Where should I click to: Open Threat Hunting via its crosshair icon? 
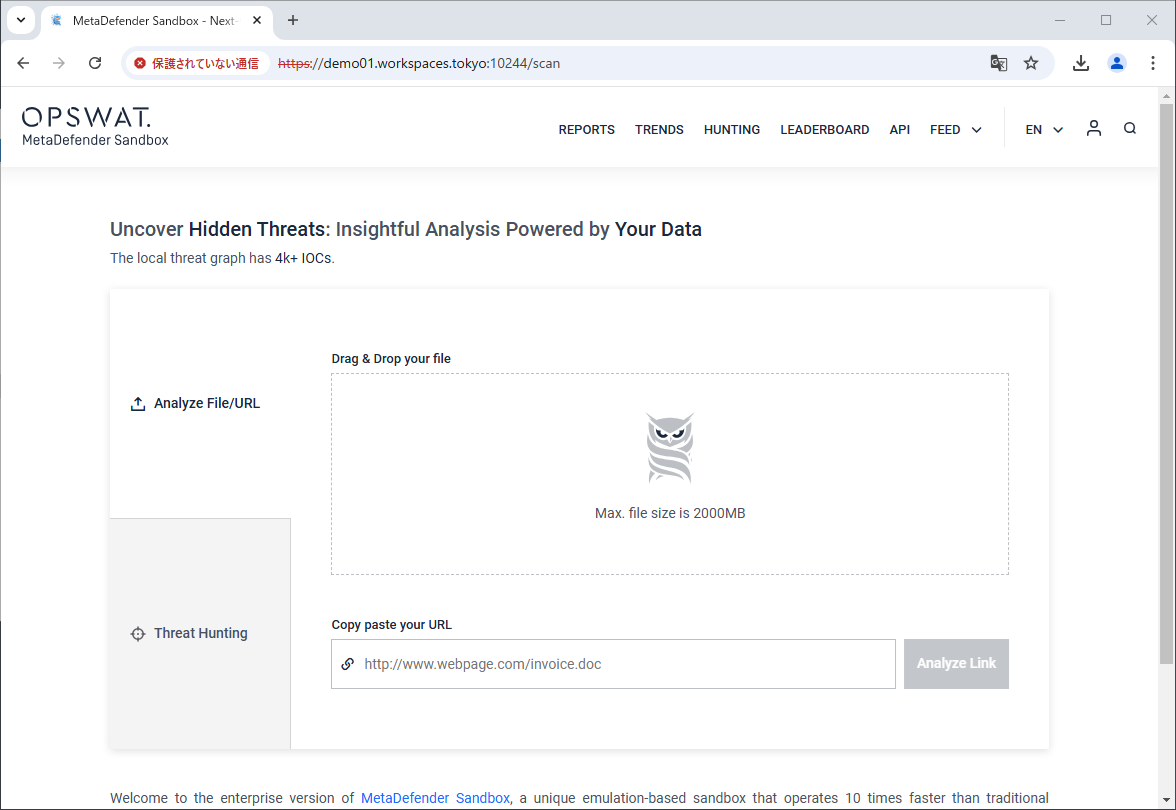[x=137, y=633]
